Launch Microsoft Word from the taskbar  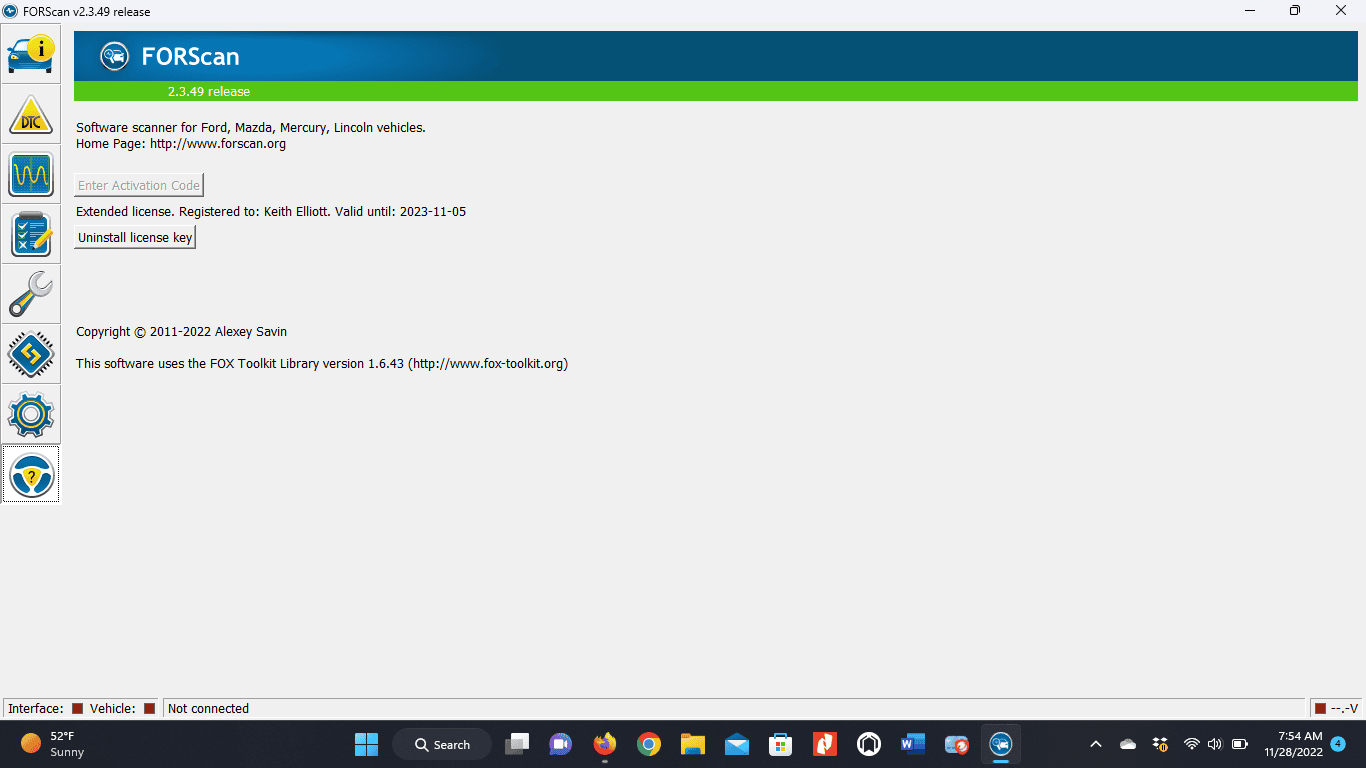coord(913,744)
